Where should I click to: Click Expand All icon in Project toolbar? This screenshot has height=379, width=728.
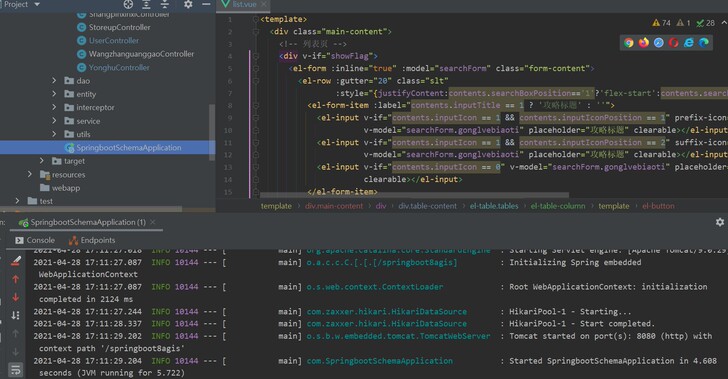[146, 5]
